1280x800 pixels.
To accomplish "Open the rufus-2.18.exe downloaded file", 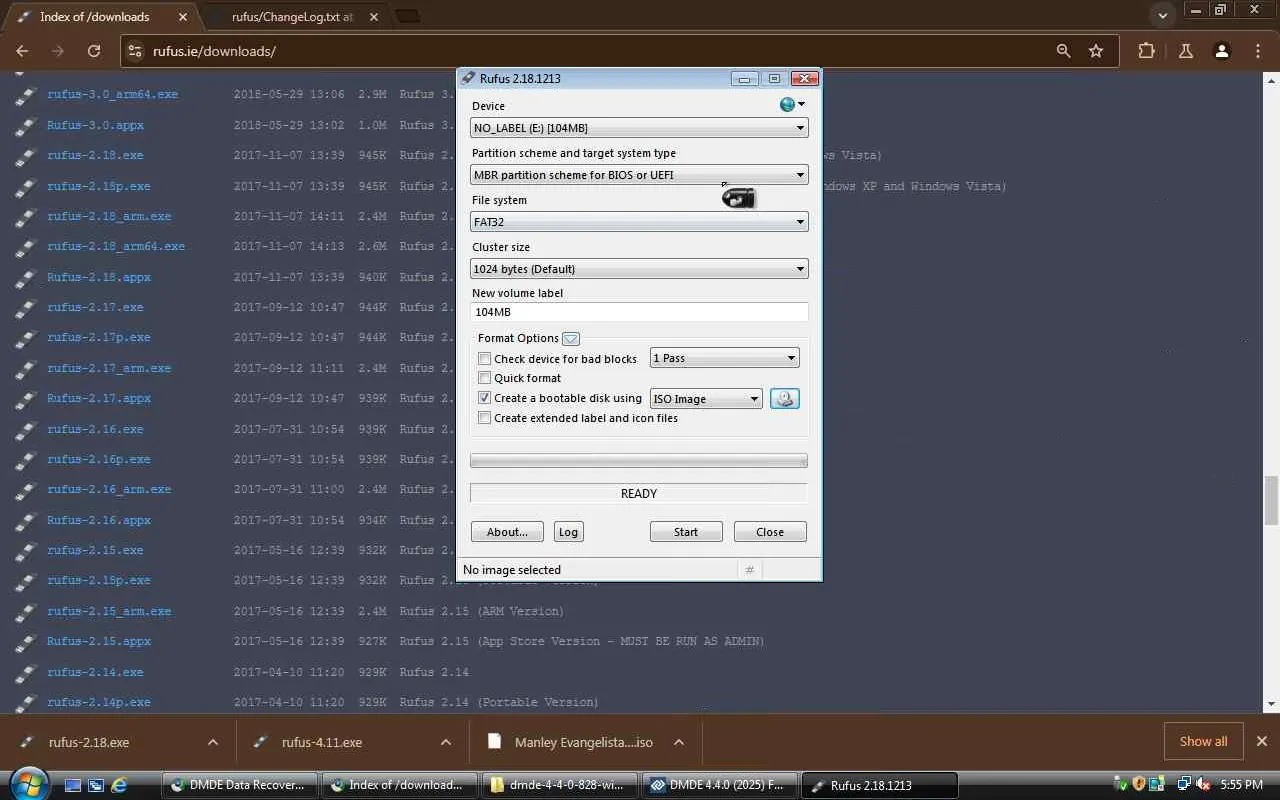I will click(89, 742).
